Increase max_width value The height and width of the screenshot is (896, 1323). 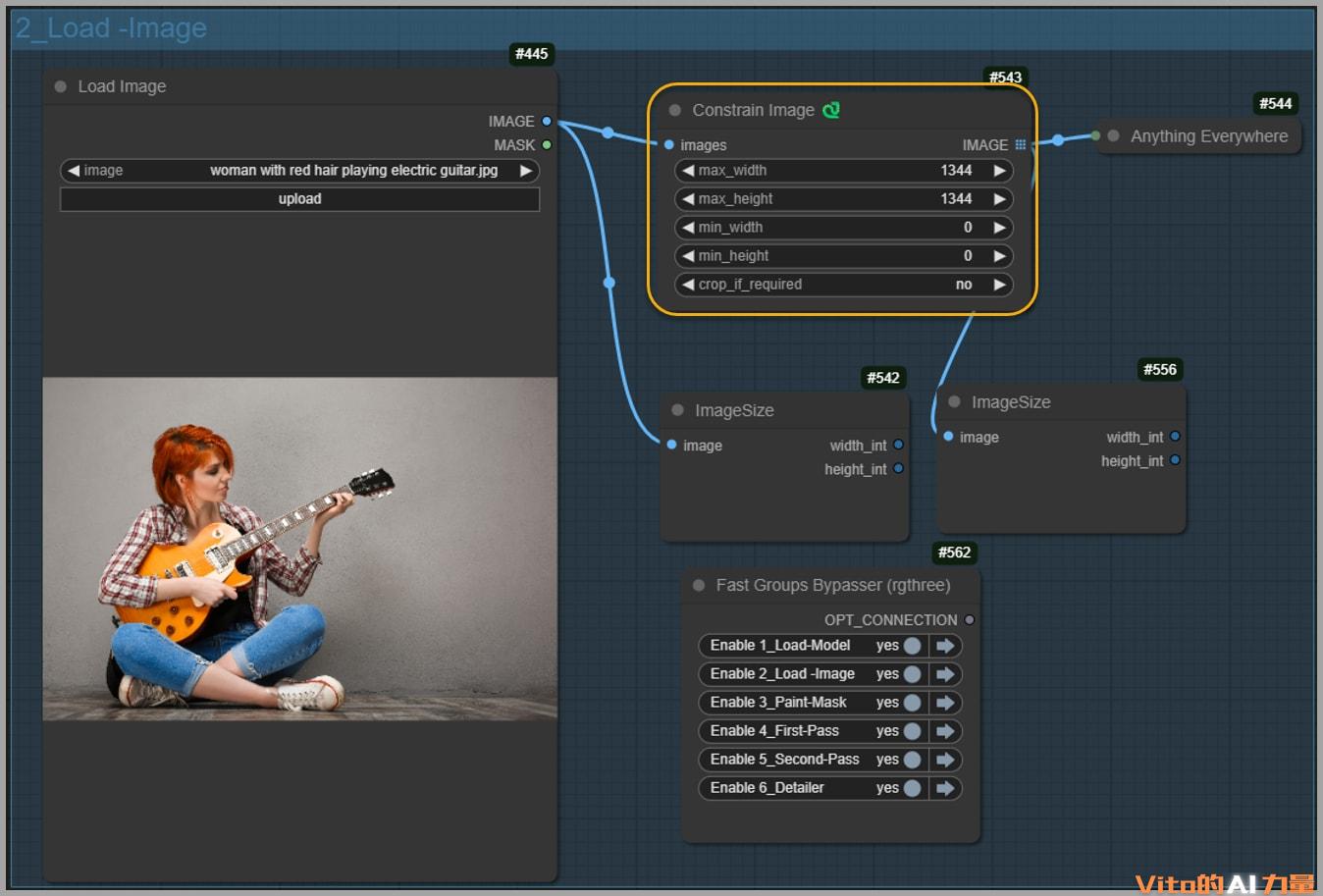(x=999, y=171)
